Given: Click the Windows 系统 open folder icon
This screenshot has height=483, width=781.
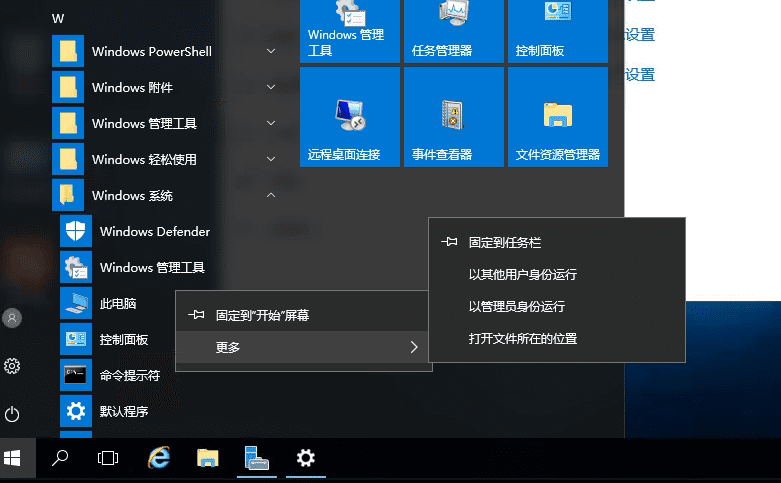Looking at the screenshot, I should 68,195.
